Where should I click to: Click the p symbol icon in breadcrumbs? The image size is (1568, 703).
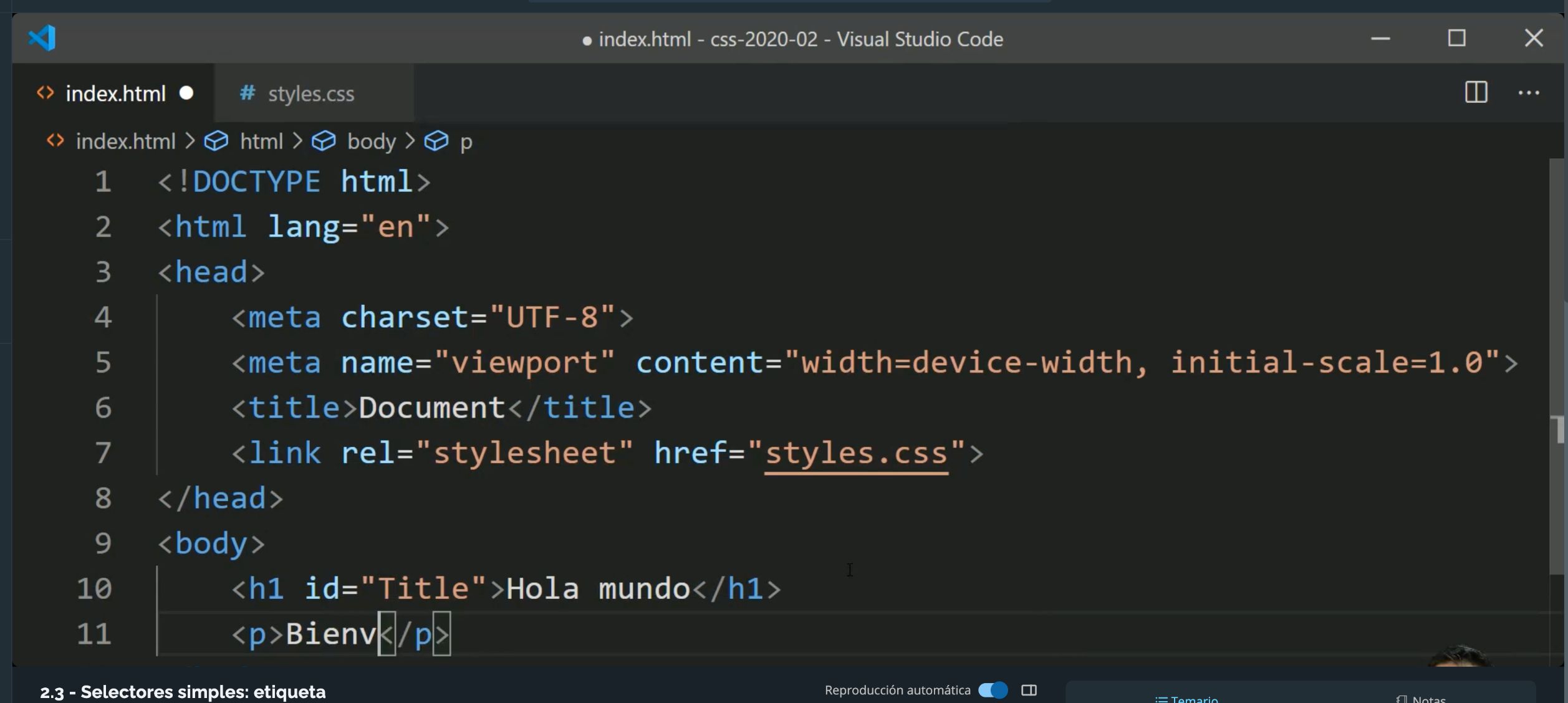pyautogui.click(x=436, y=141)
